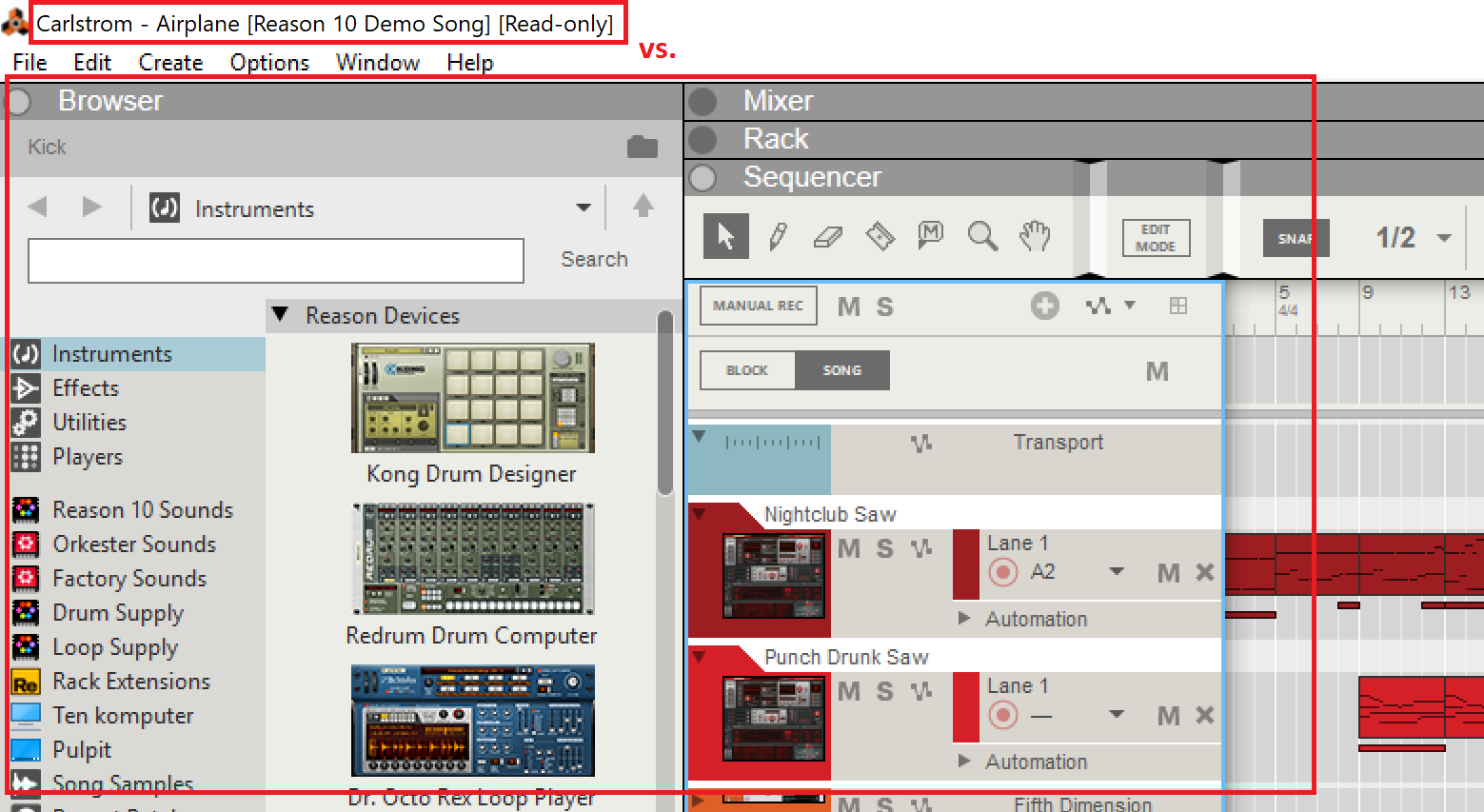Select the Mute tool
1484x812 pixels.
(x=930, y=234)
